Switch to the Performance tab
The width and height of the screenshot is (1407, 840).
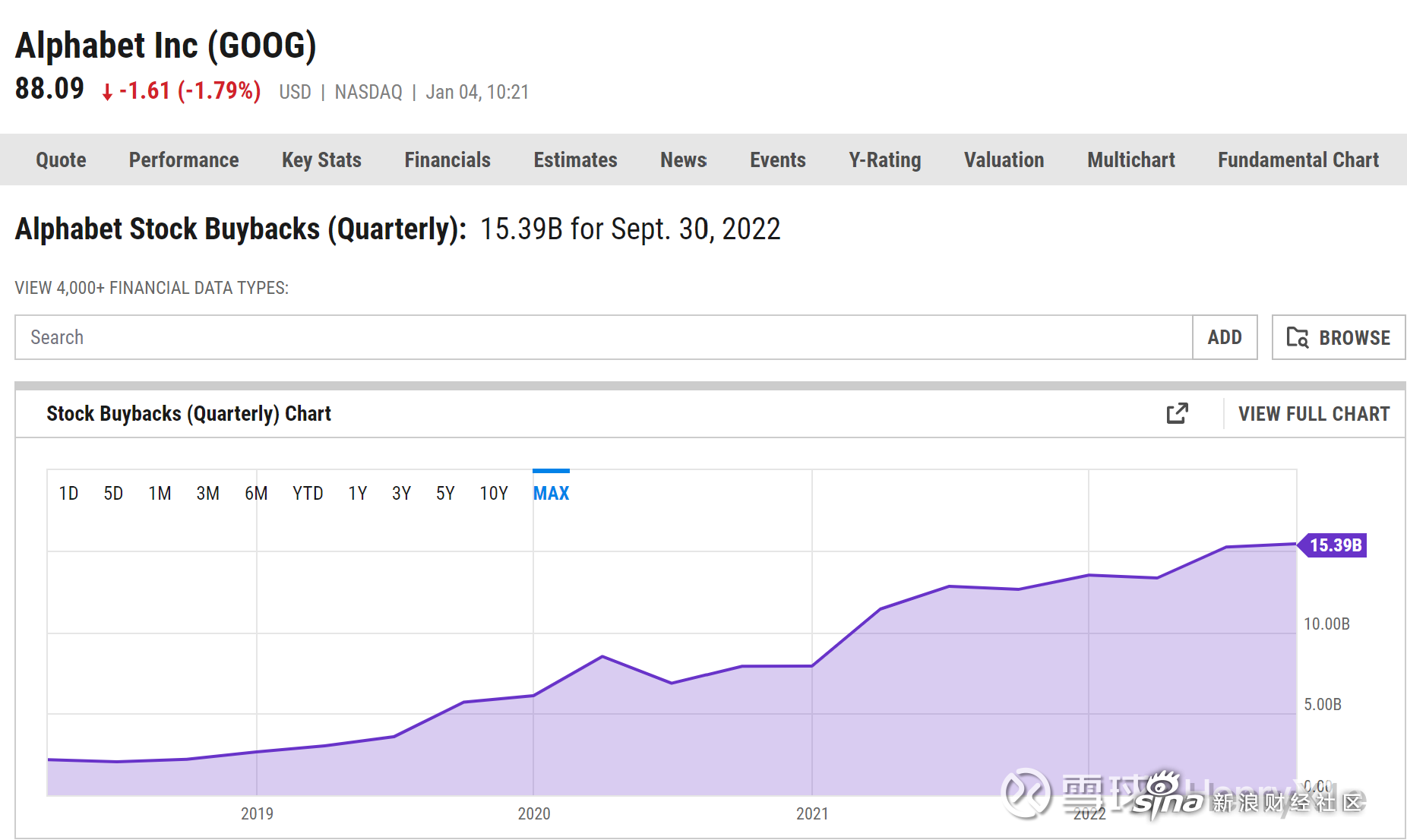184,159
